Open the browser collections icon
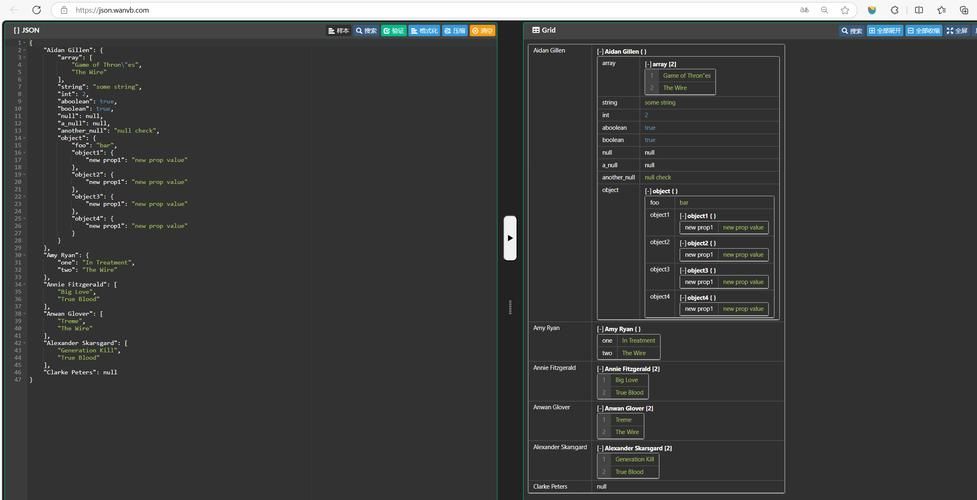 click(x=964, y=10)
